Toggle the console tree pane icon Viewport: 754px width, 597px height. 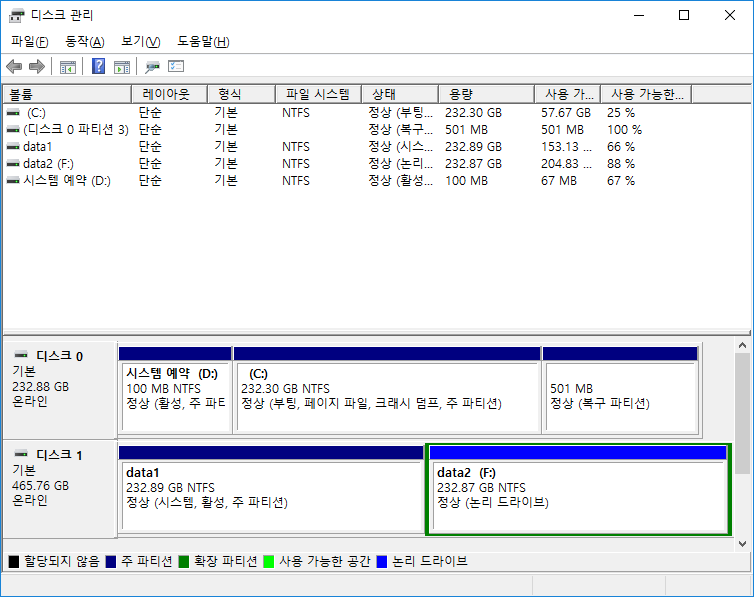pos(68,67)
